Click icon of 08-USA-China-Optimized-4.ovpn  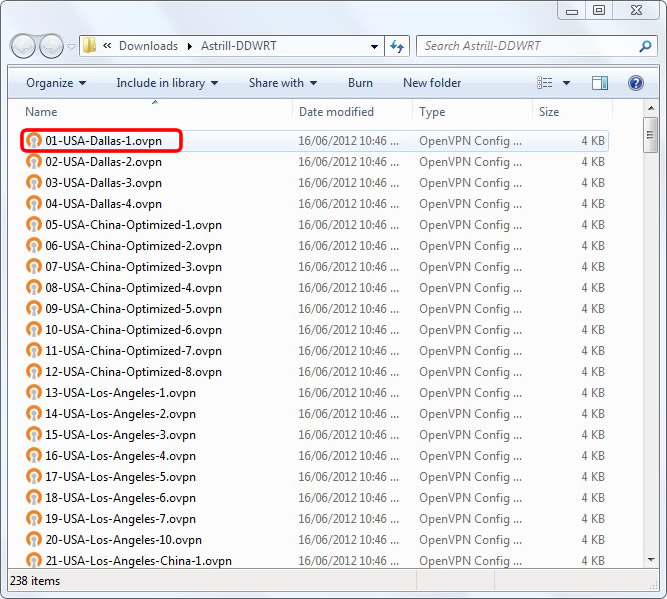click(34, 288)
